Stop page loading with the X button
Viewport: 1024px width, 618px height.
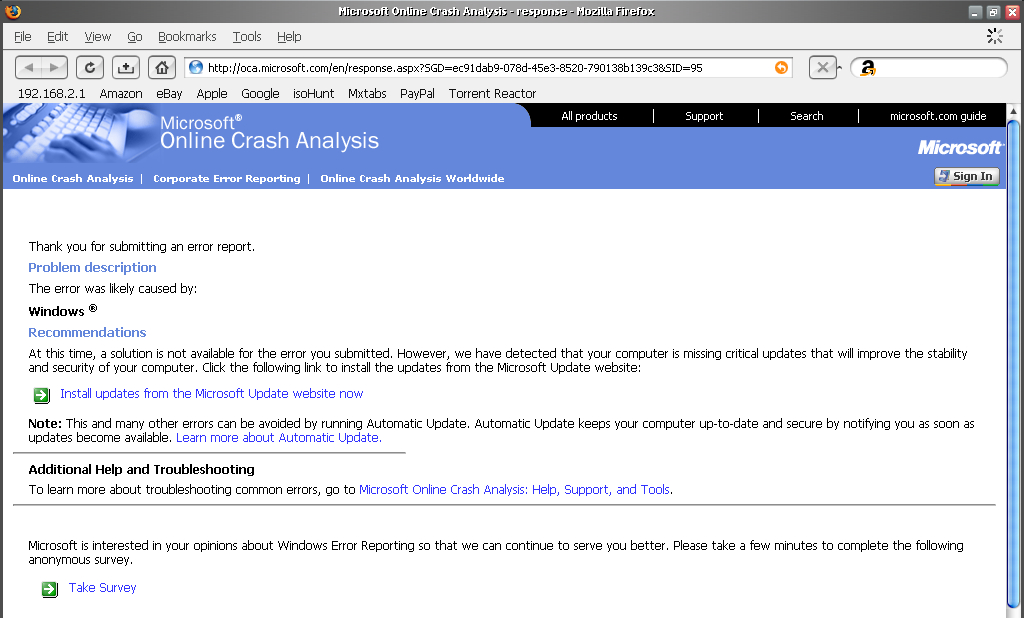(823, 67)
